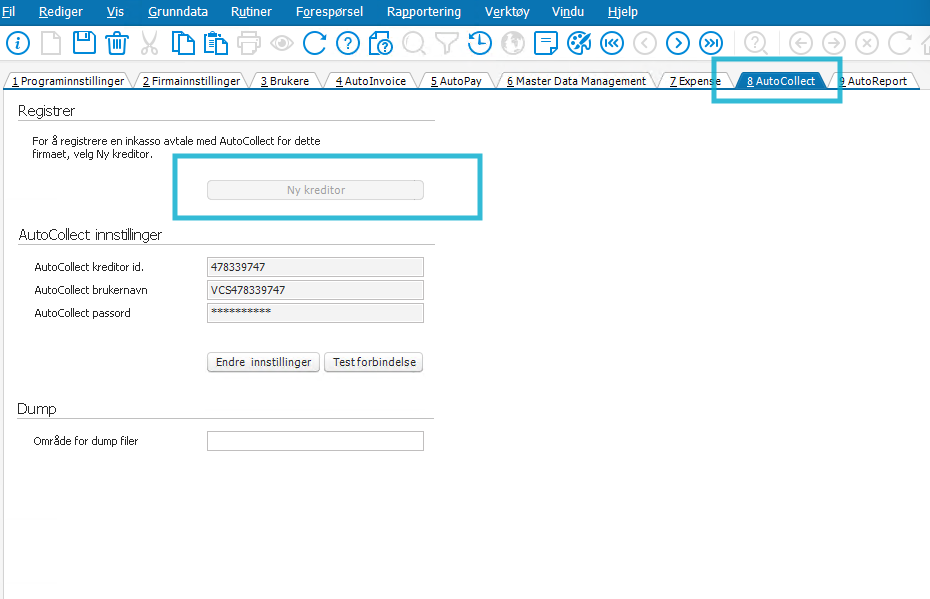The image size is (930, 599).
Task: Click the AutoCollect passord field
Action: coord(316,313)
